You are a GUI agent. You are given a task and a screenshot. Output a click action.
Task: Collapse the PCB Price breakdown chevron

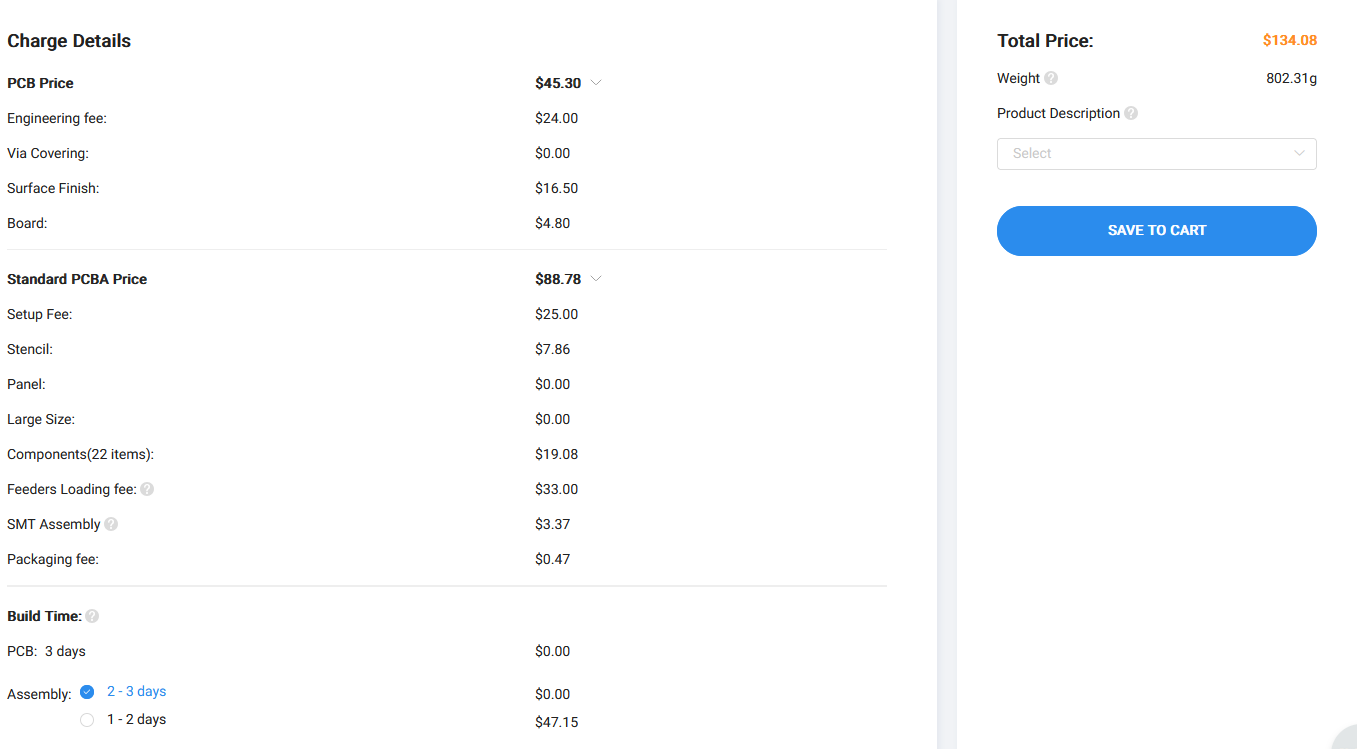(596, 83)
